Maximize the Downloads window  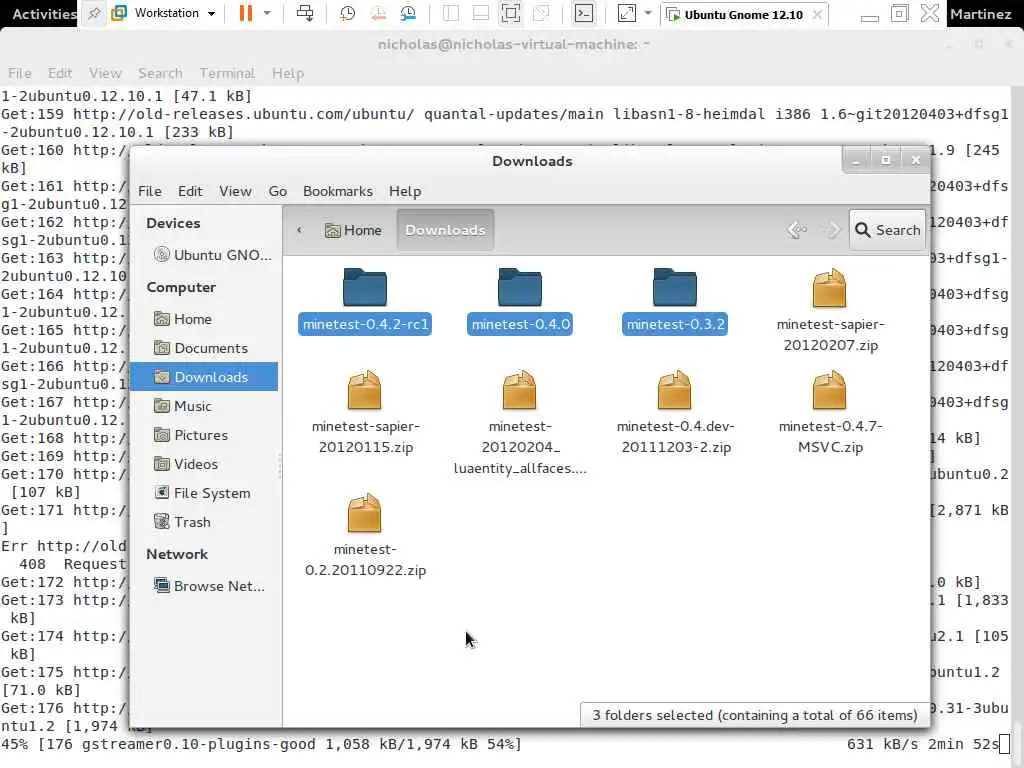tap(886, 160)
